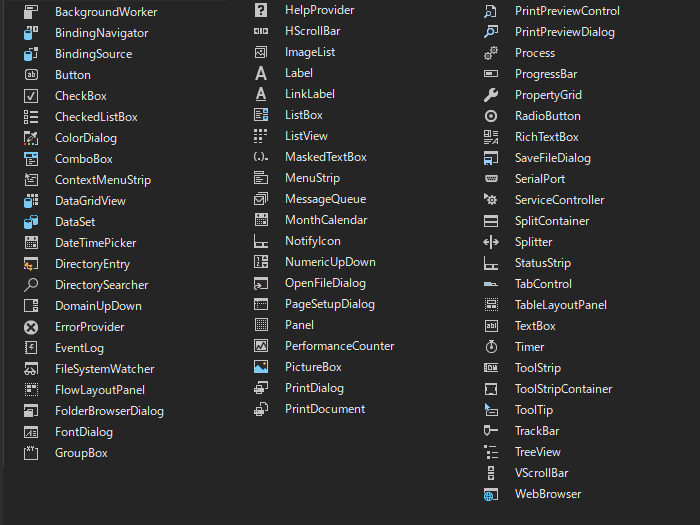The width and height of the screenshot is (700, 525).
Task: Click the Button control icon
Action: 31,75
